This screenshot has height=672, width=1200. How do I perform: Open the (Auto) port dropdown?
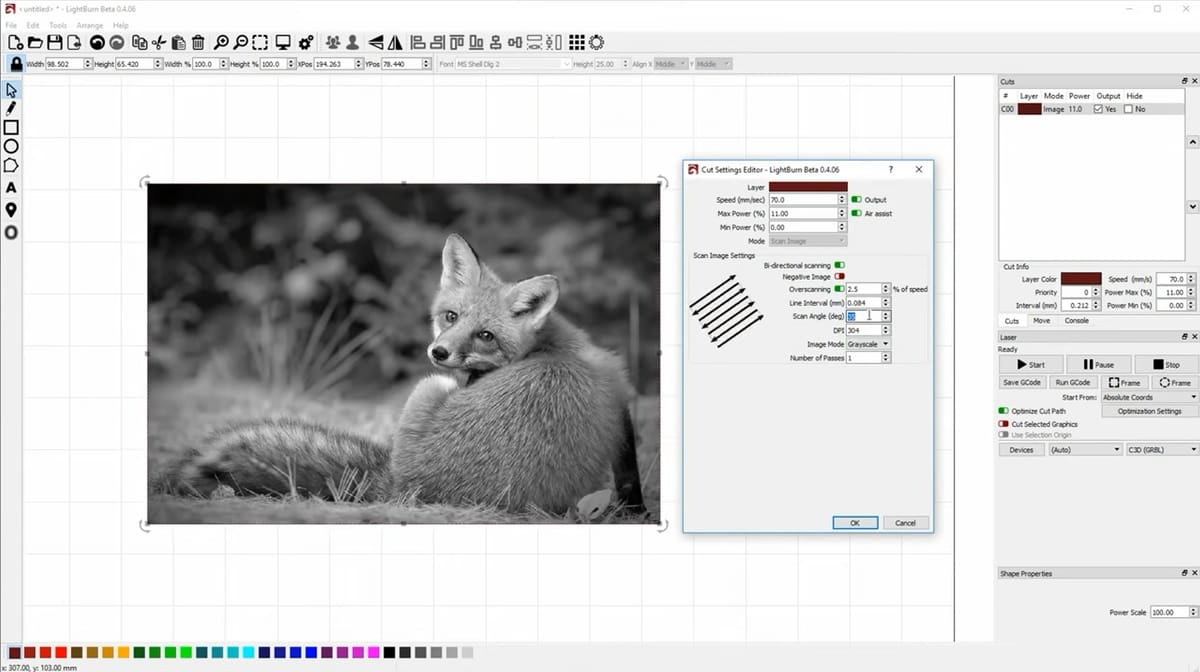(1084, 450)
